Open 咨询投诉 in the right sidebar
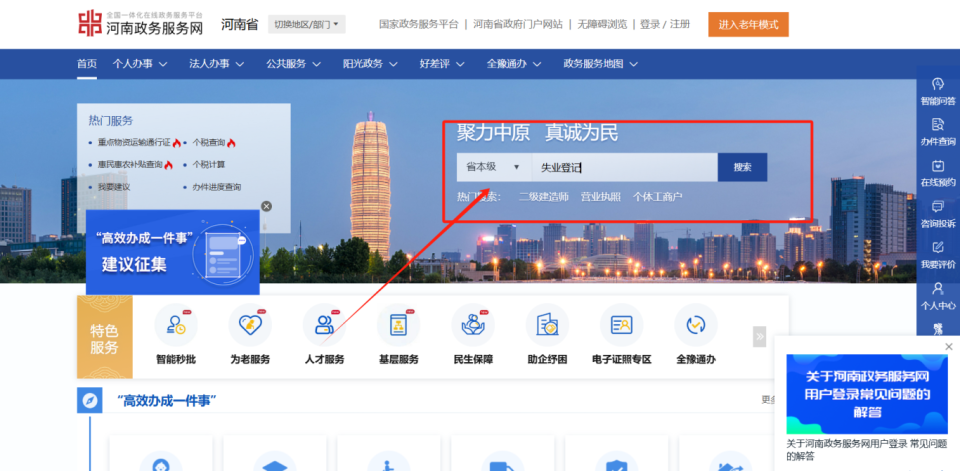The width and height of the screenshot is (960, 471). point(938,214)
